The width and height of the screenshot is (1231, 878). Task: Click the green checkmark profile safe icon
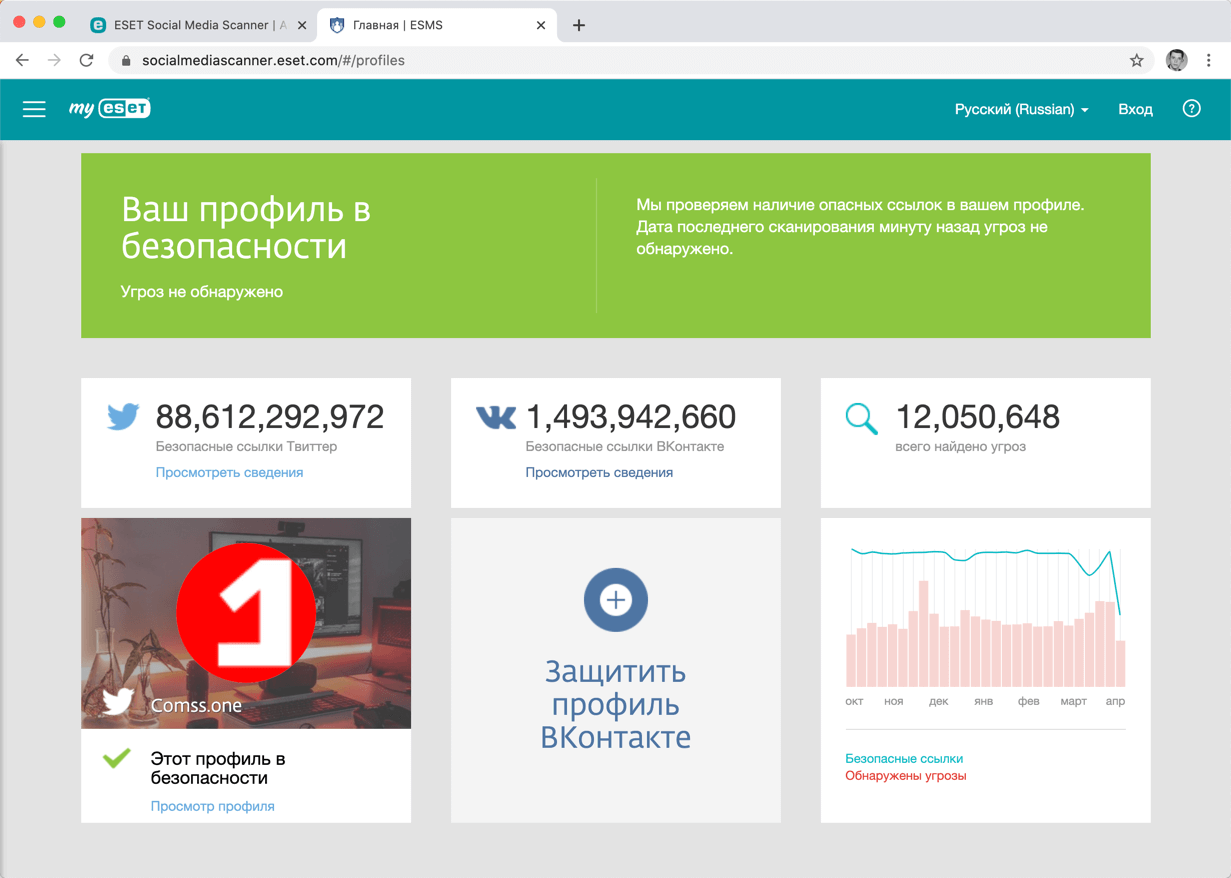[x=117, y=758]
